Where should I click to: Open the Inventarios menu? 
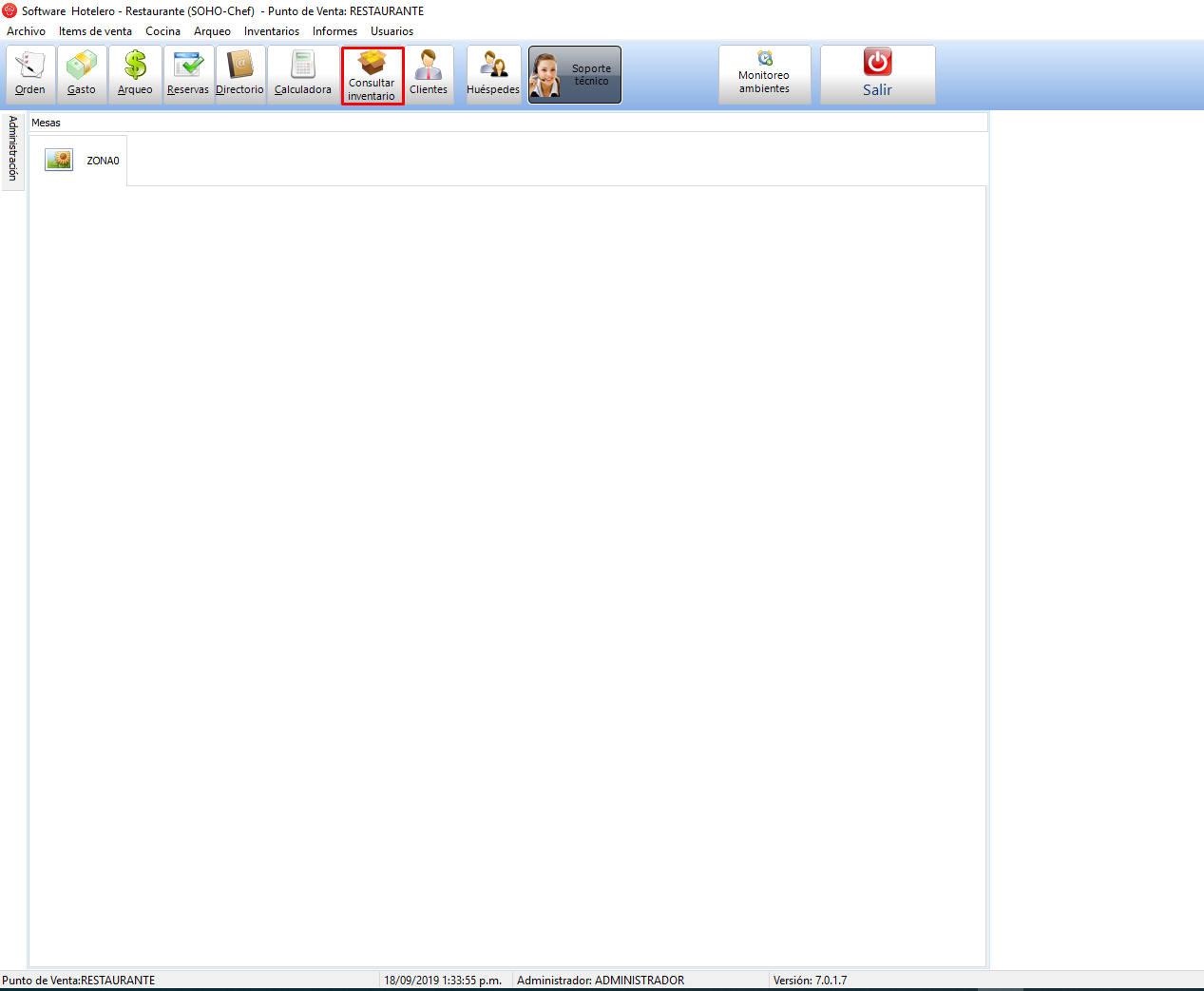(x=272, y=31)
